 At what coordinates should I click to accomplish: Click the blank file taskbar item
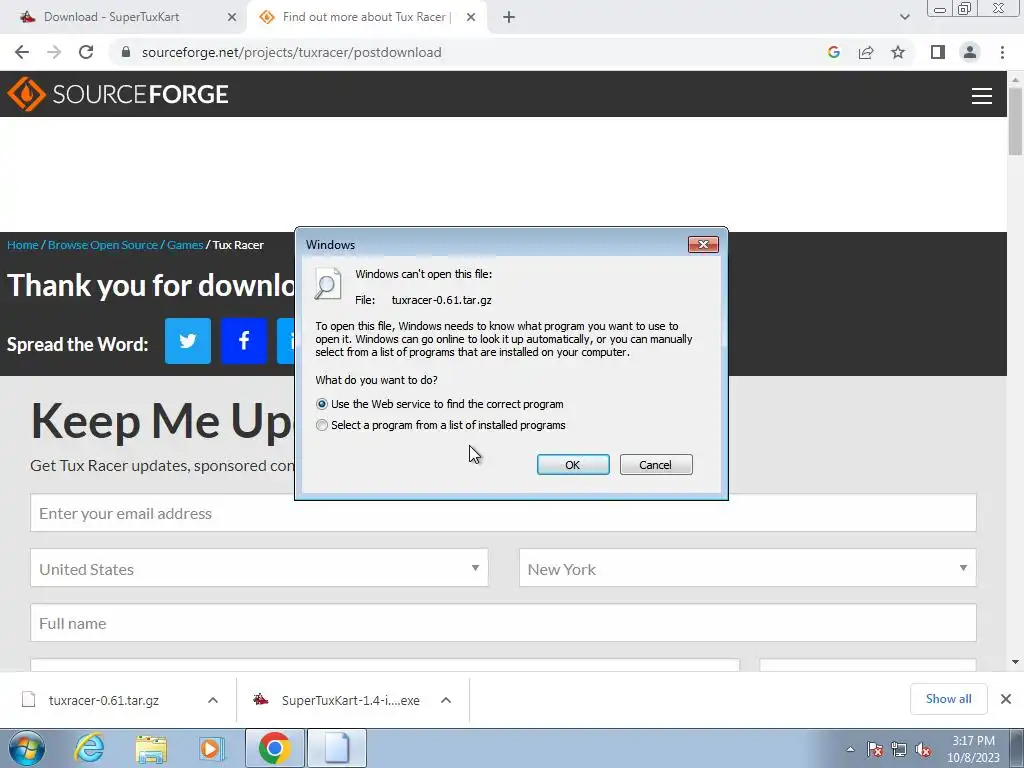tap(337, 748)
